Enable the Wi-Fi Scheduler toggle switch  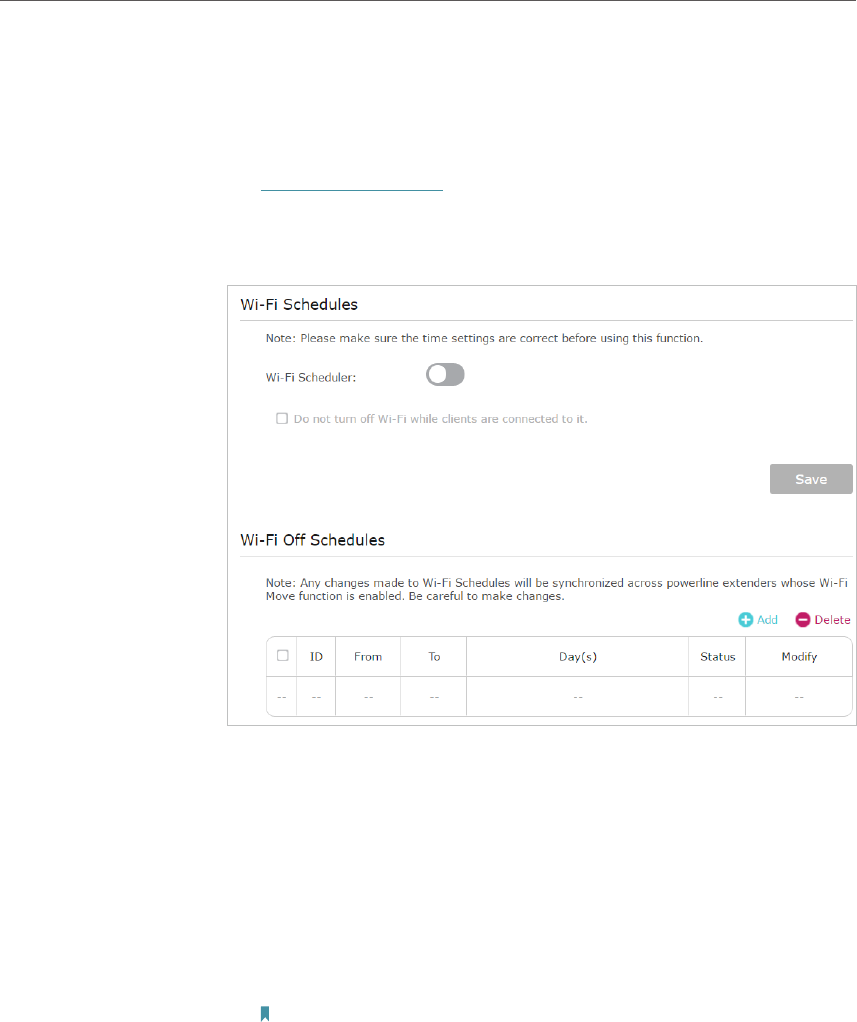point(445,375)
